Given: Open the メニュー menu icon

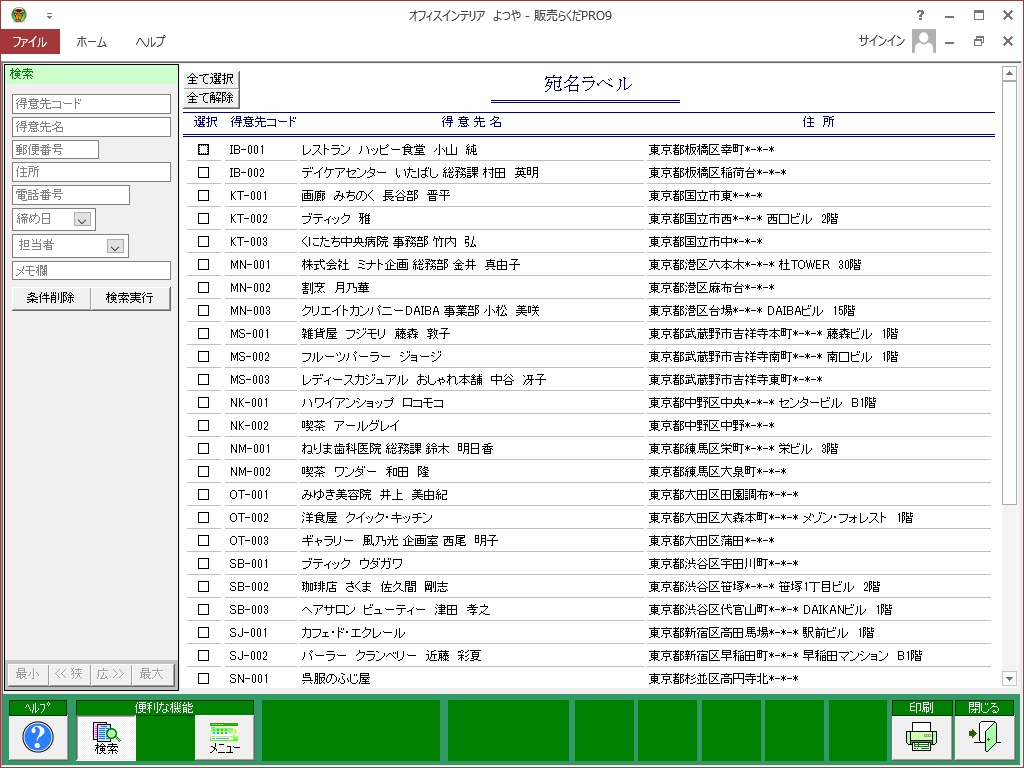Looking at the screenshot, I should pos(224,737).
